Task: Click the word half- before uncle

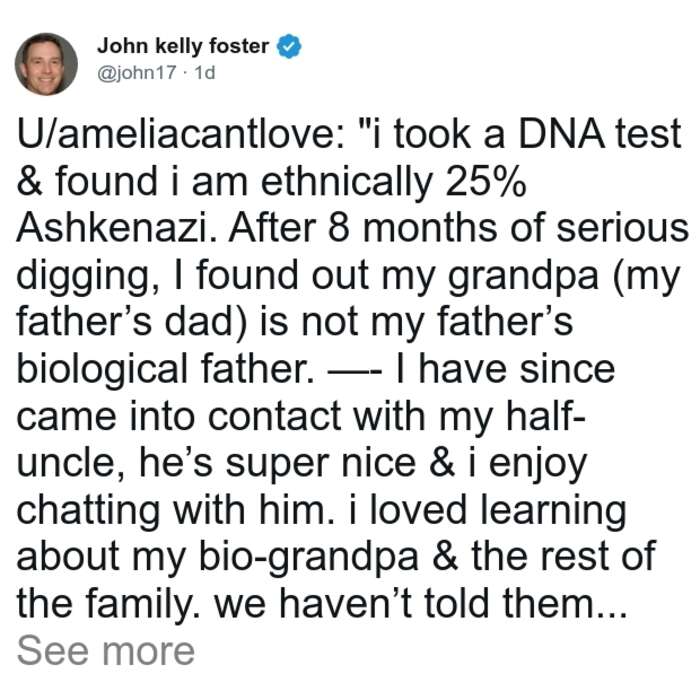Action: (x=546, y=416)
